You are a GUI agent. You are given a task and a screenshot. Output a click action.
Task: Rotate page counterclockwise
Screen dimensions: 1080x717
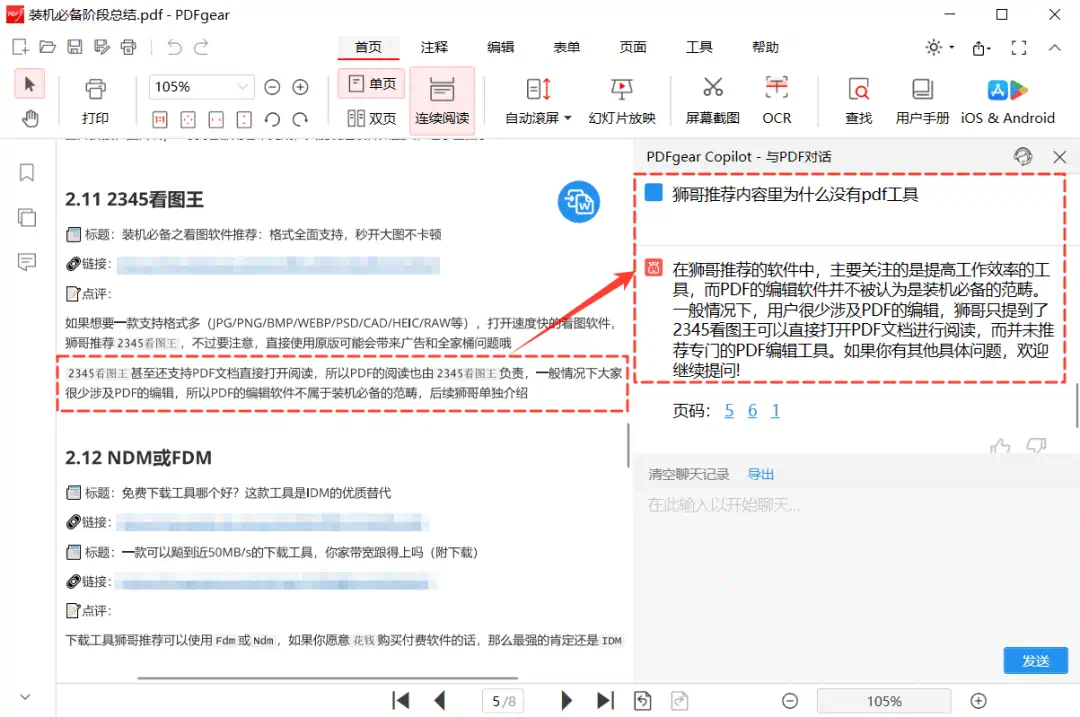coord(272,119)
